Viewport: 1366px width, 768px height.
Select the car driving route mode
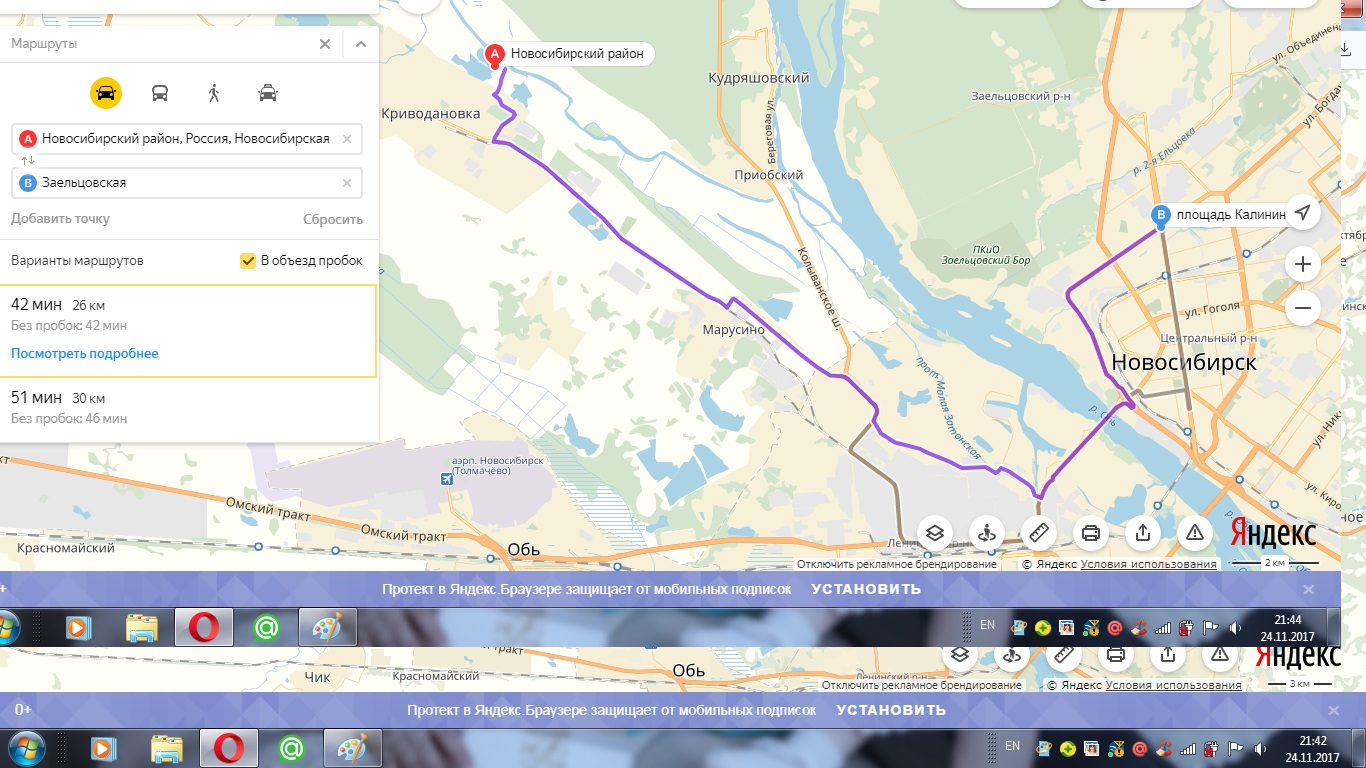[x=106, y=93]
